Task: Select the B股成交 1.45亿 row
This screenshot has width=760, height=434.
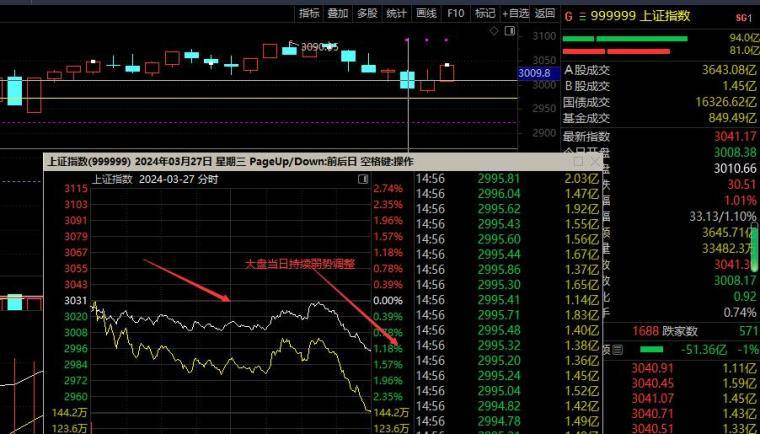Action: pos(659,86)
